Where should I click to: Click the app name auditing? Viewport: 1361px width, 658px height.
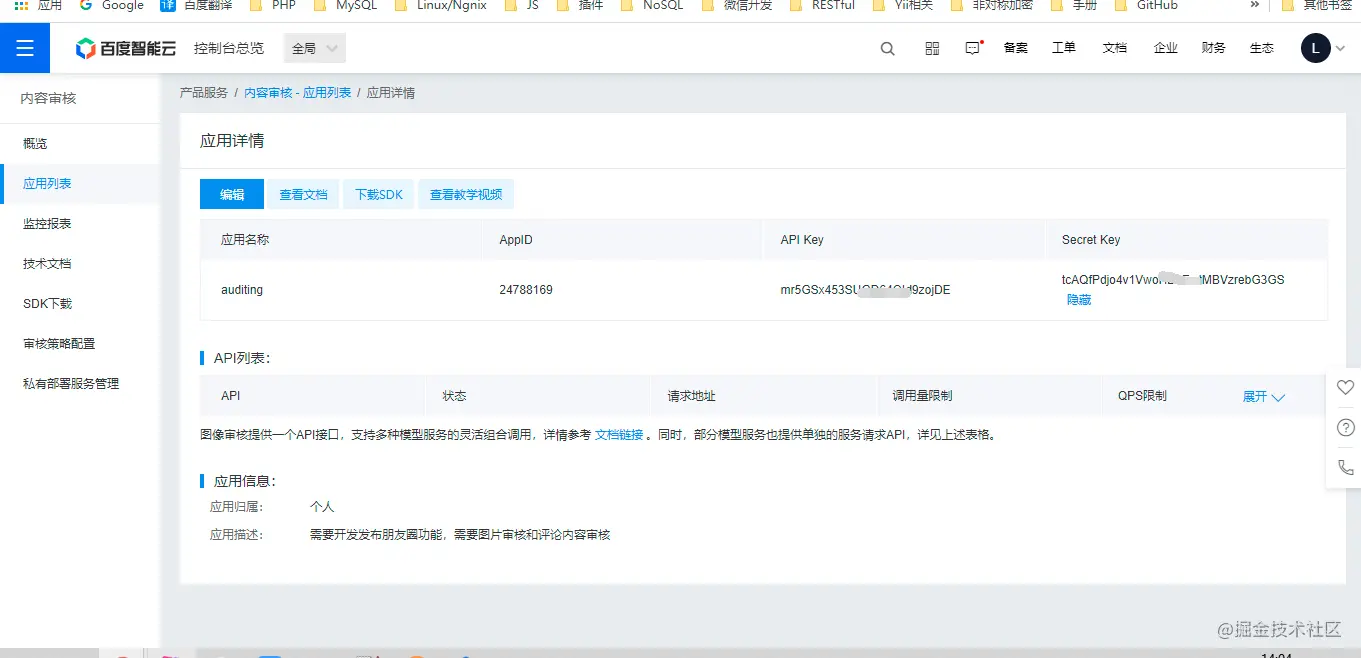pos(242,290)
